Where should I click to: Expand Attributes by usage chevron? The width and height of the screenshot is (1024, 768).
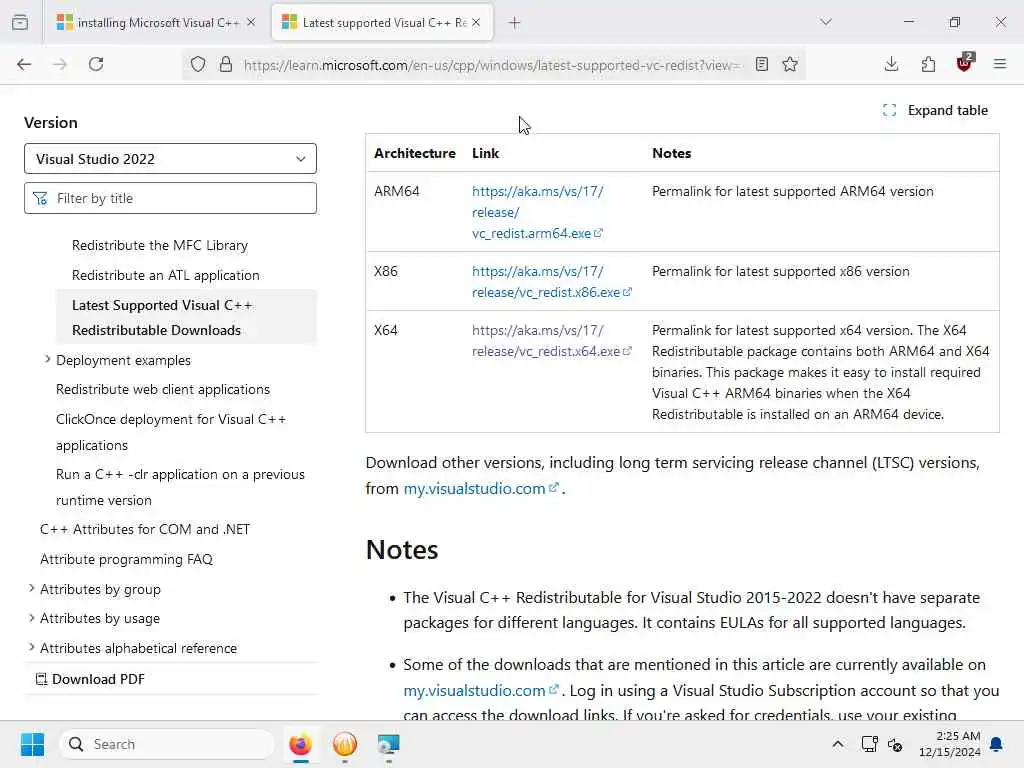pos(31,618)
